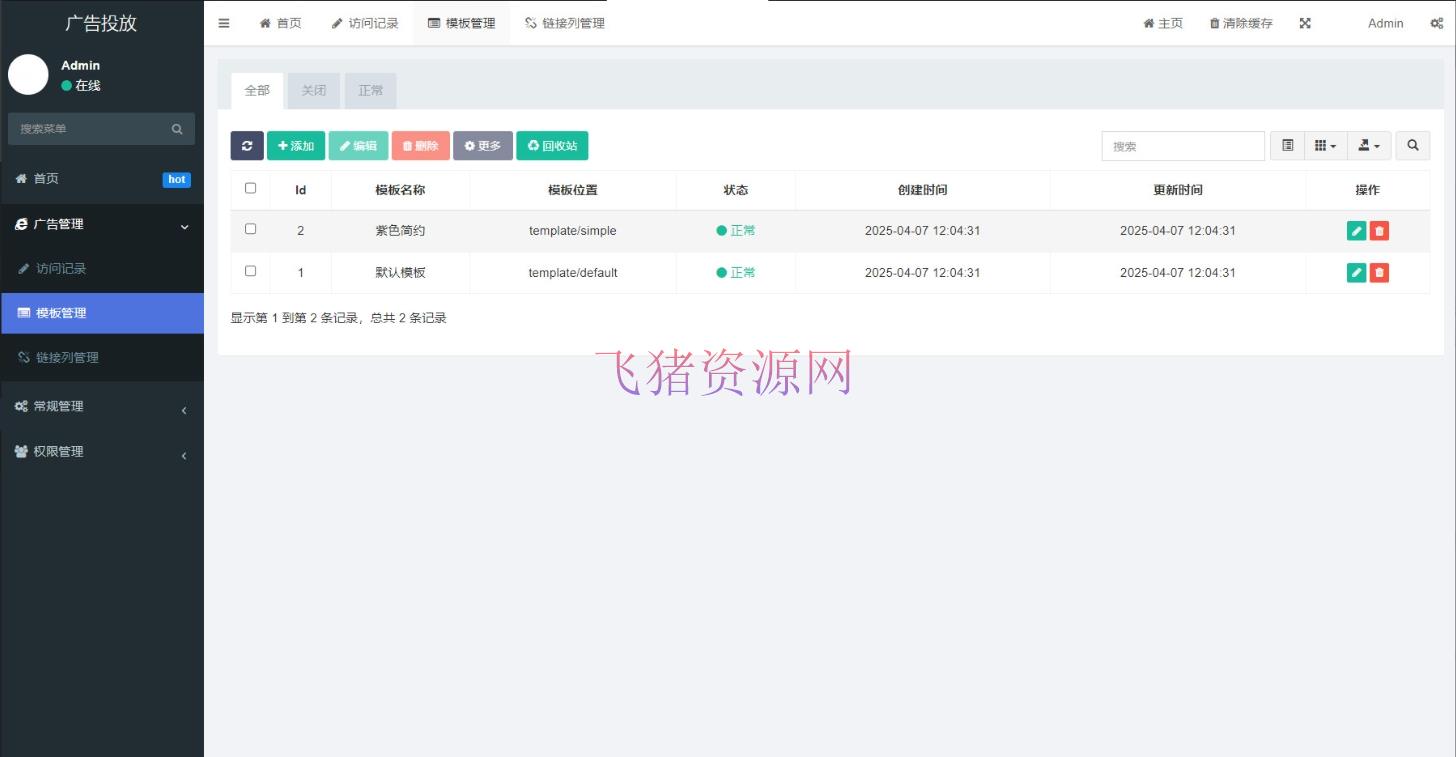Image resolution: width=1456 pixels, height=757 pixels.
Task: Click the 模板位置 column header
Action: pos(573,190)
